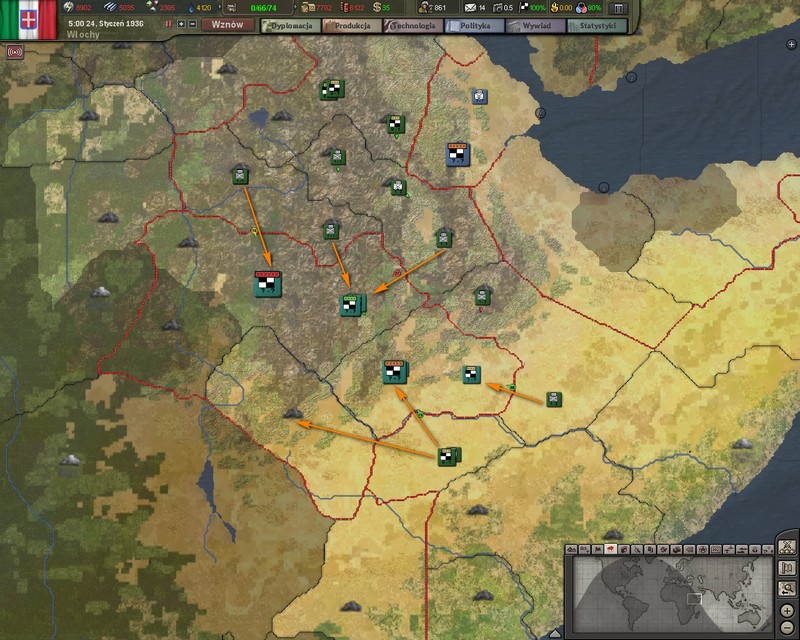The height and width of the screenshot is (640, 800).
Task: Click the flags button right of minimap
Action: (787, 568)
